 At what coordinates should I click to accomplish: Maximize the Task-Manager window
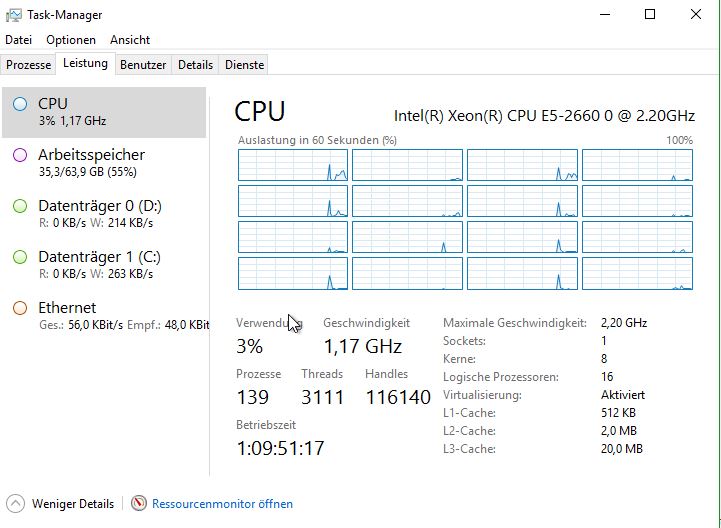[650, 15]
